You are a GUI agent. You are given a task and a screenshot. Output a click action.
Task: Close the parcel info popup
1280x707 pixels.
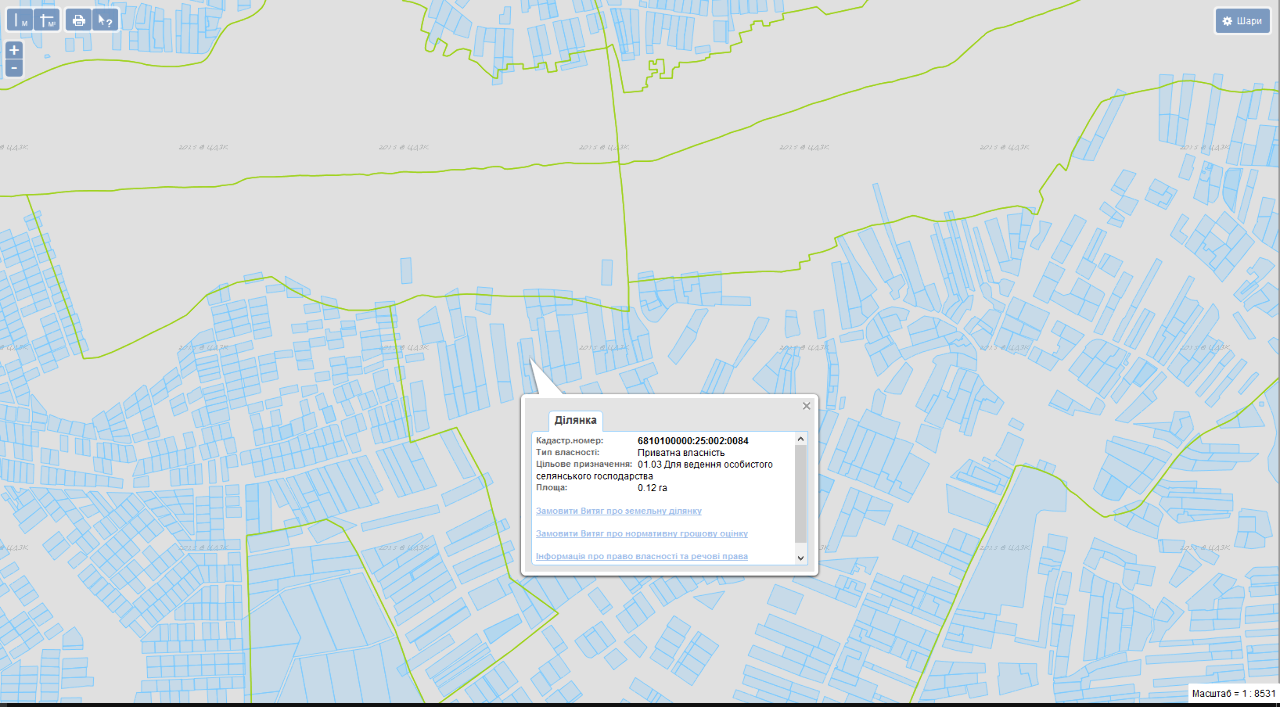pyautogui.click(x=806, y=406)
